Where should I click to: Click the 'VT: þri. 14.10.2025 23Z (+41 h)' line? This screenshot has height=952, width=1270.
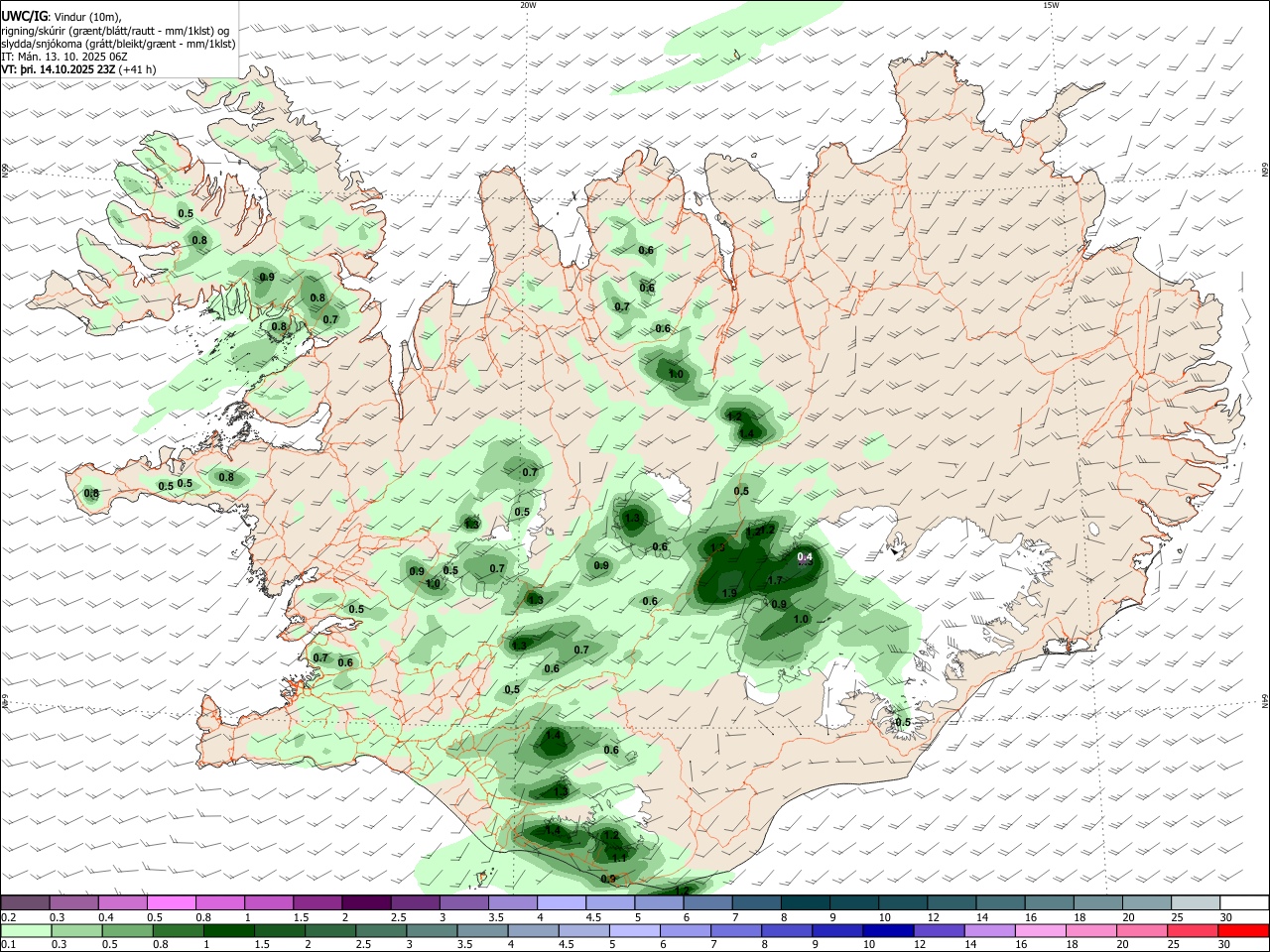pos(78,69)
